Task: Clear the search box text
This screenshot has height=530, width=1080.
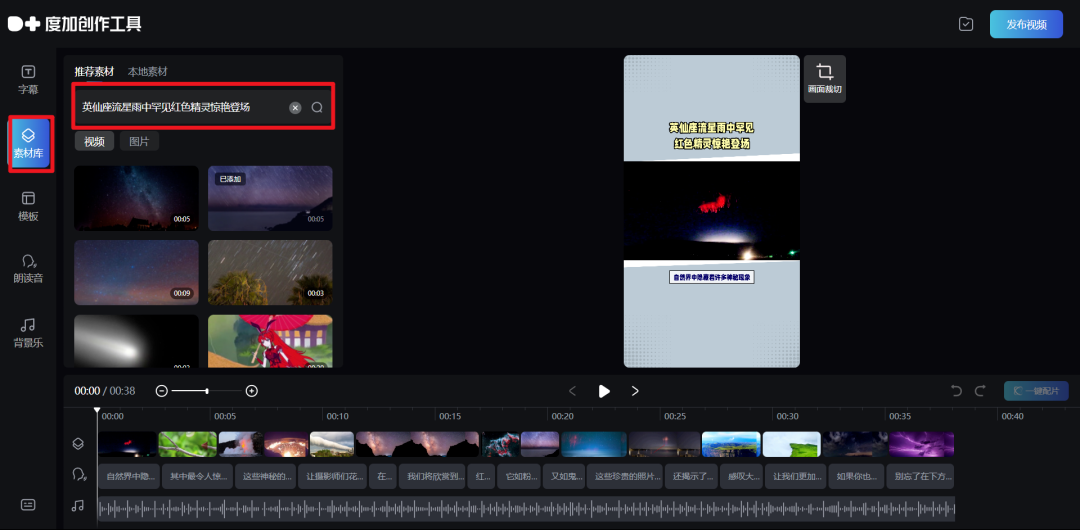Action: pos(295,108)
